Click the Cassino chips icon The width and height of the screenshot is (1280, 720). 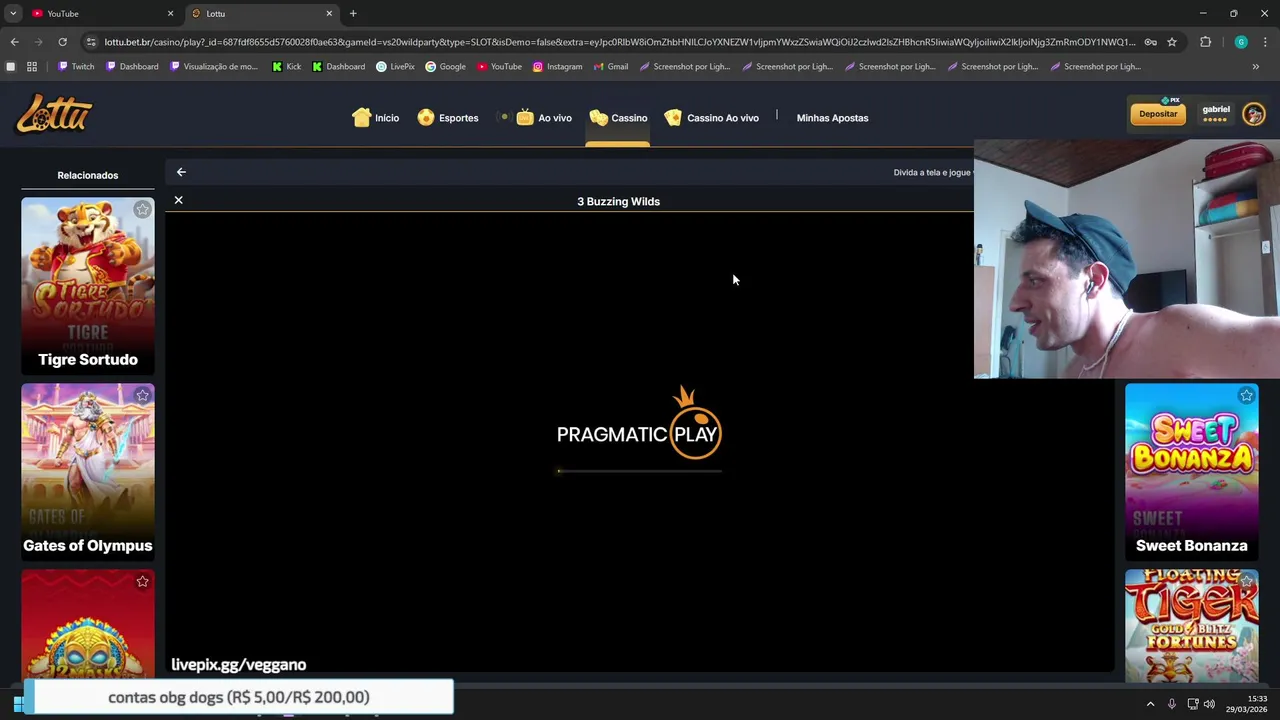point(598,117)
